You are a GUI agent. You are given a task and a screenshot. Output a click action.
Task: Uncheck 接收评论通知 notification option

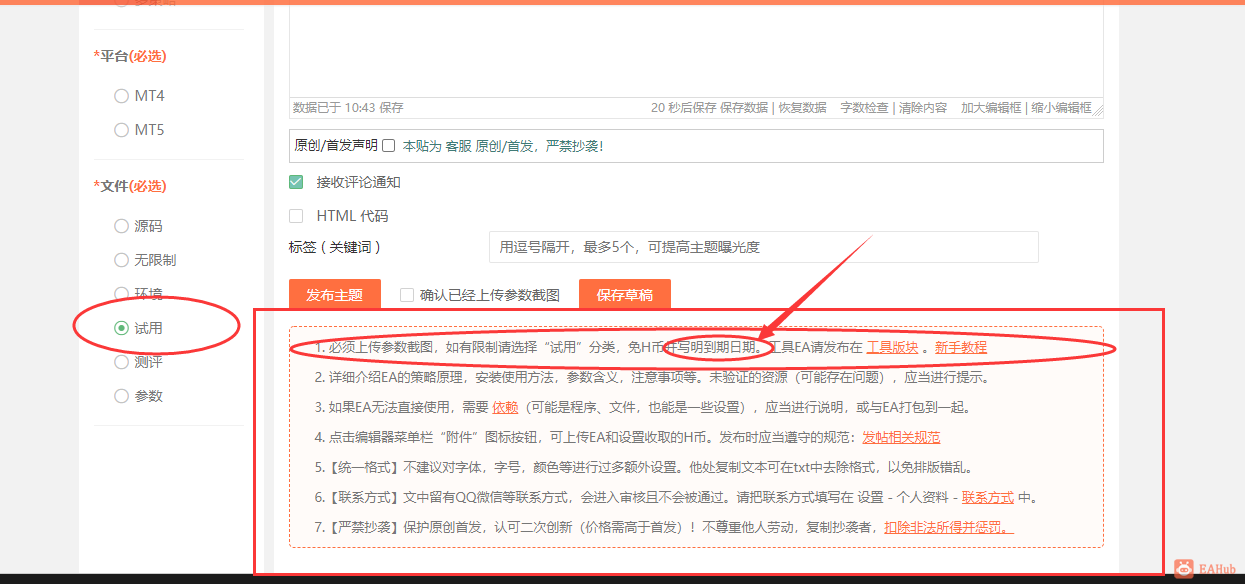296,182
